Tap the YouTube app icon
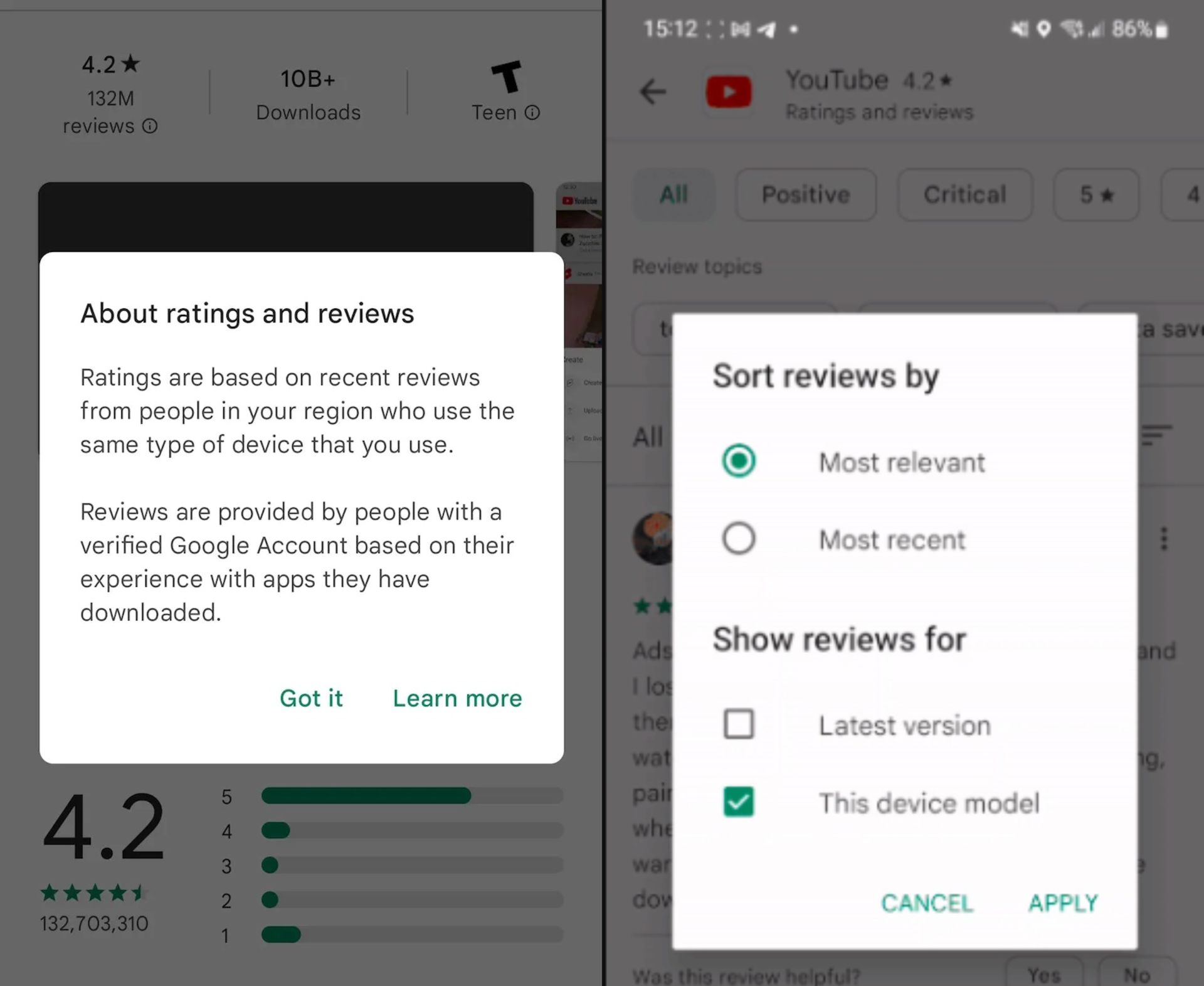 [x=728, y=93]
